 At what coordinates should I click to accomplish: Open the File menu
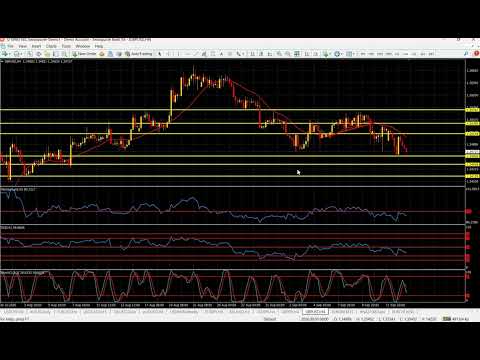pyautogui.click(x=11, y=46)
